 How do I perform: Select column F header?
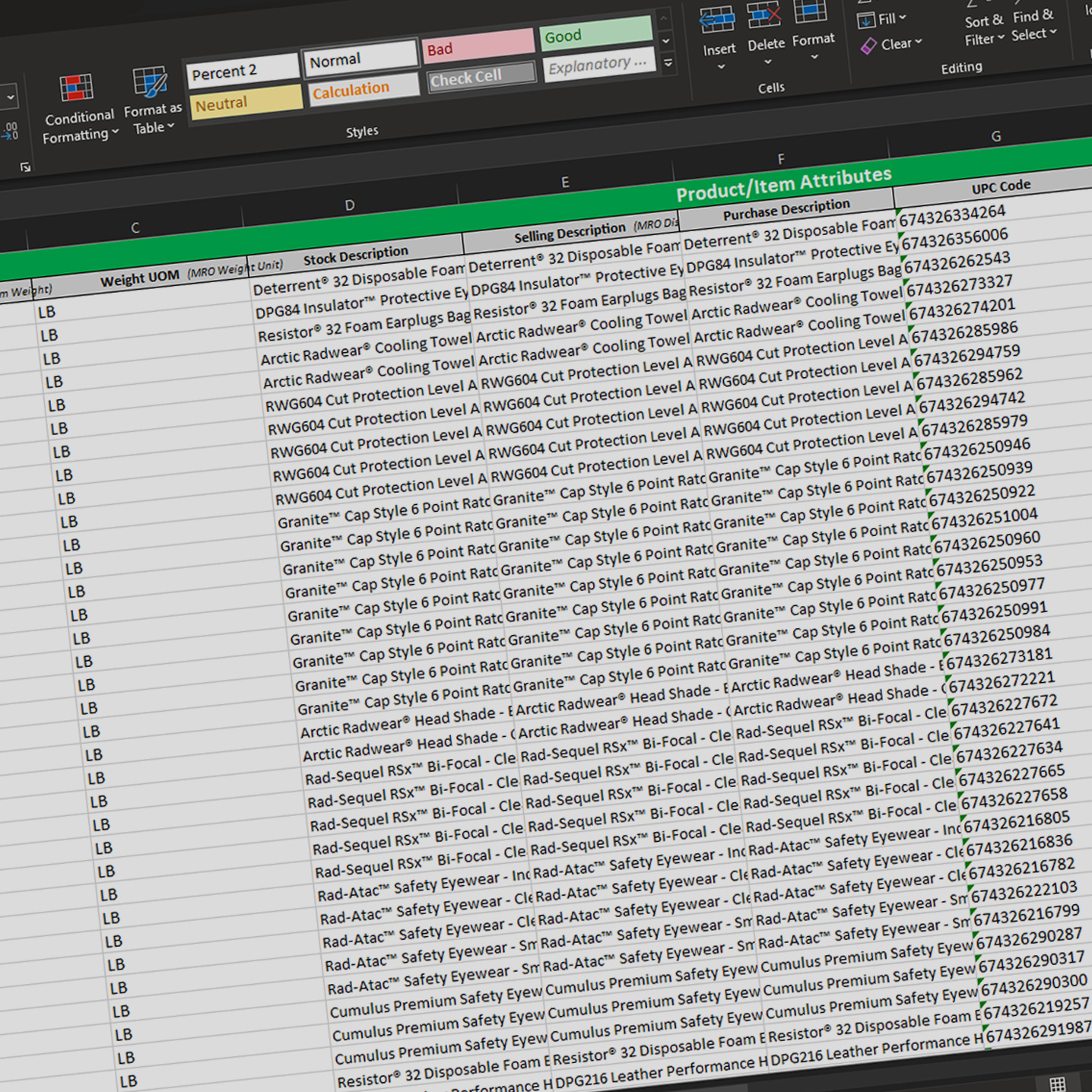(x=781, y=159)
